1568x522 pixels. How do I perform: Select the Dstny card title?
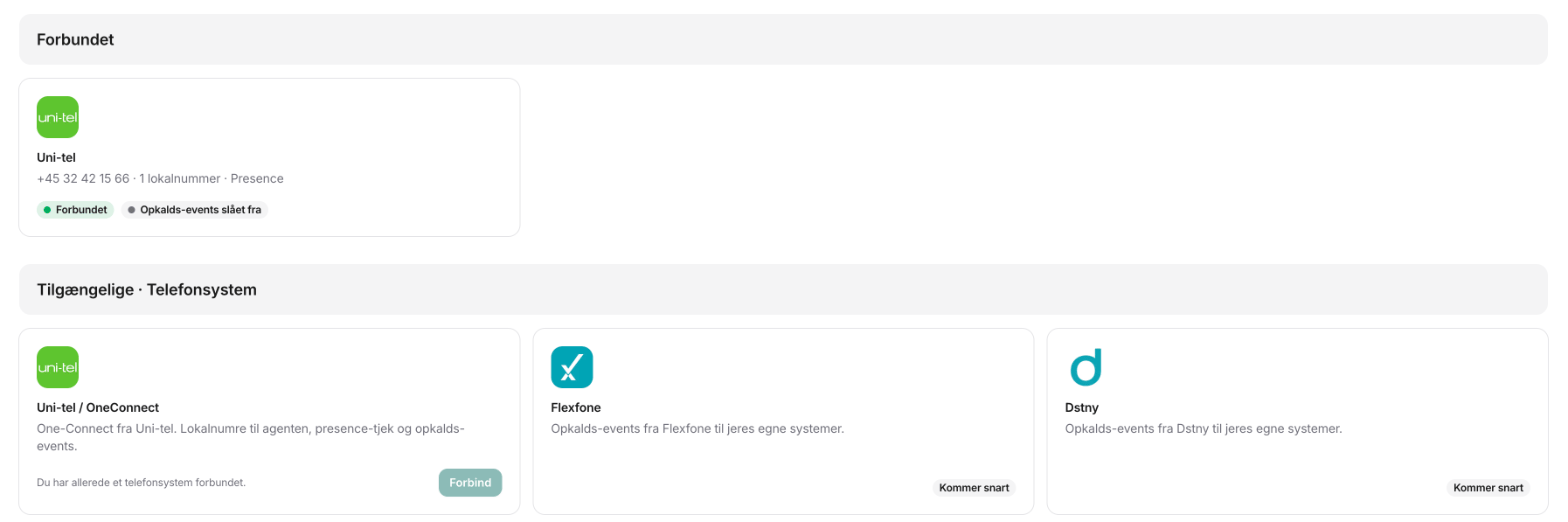pyautogui.click(x=1082, y=407)
